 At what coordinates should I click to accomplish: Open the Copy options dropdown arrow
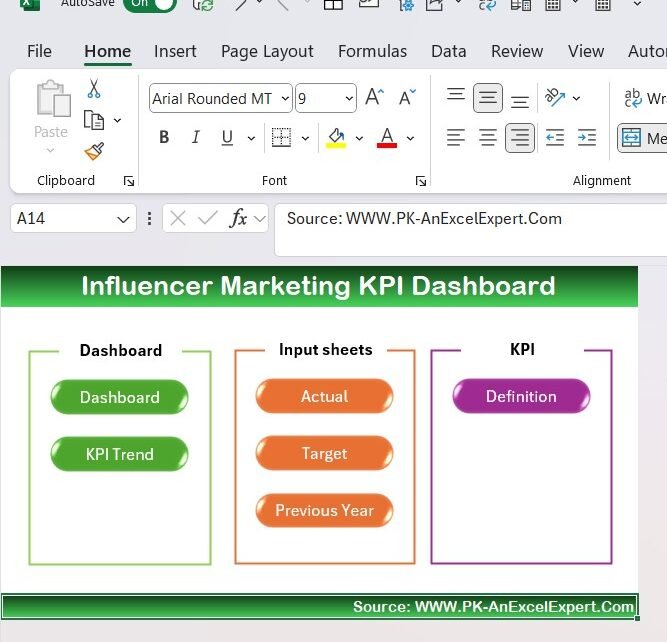point(117,120)
